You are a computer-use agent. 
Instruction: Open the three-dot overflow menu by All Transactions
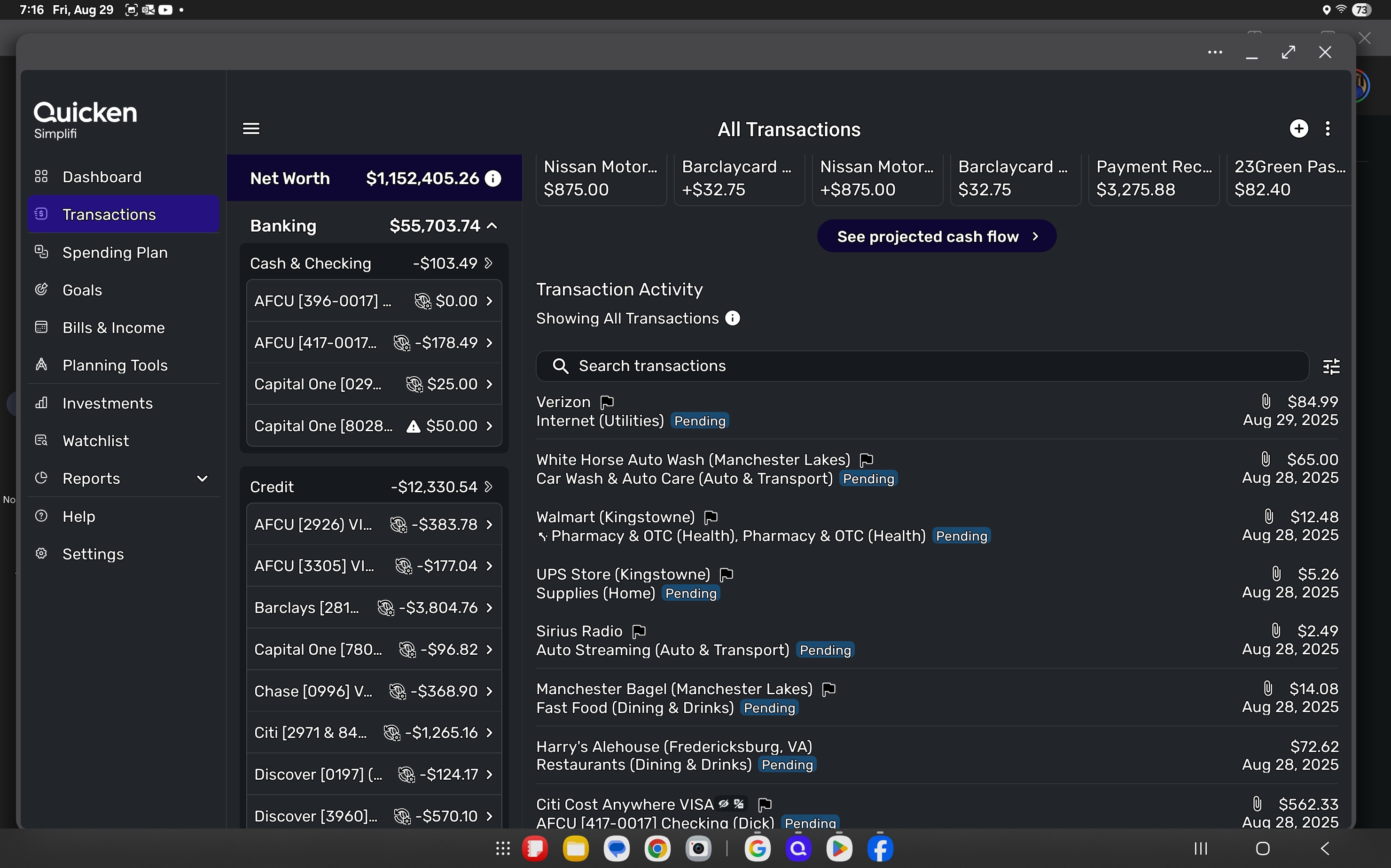point(1328,129)
